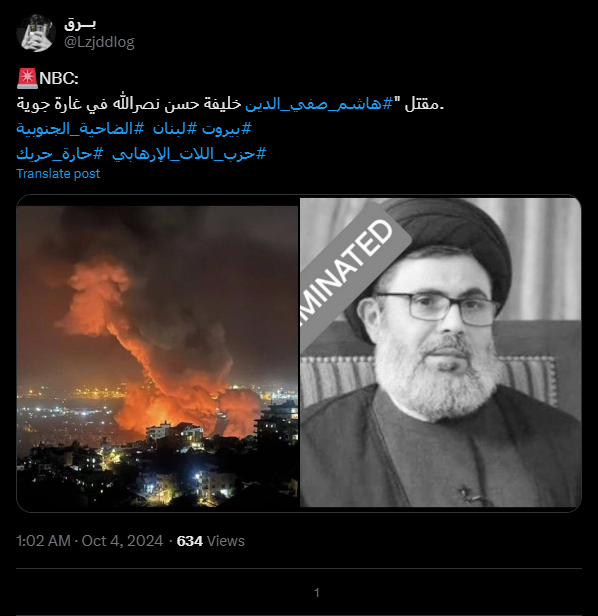598x616 pixels.
Task: Click the 1:02 AM post time
Action: 43,541
